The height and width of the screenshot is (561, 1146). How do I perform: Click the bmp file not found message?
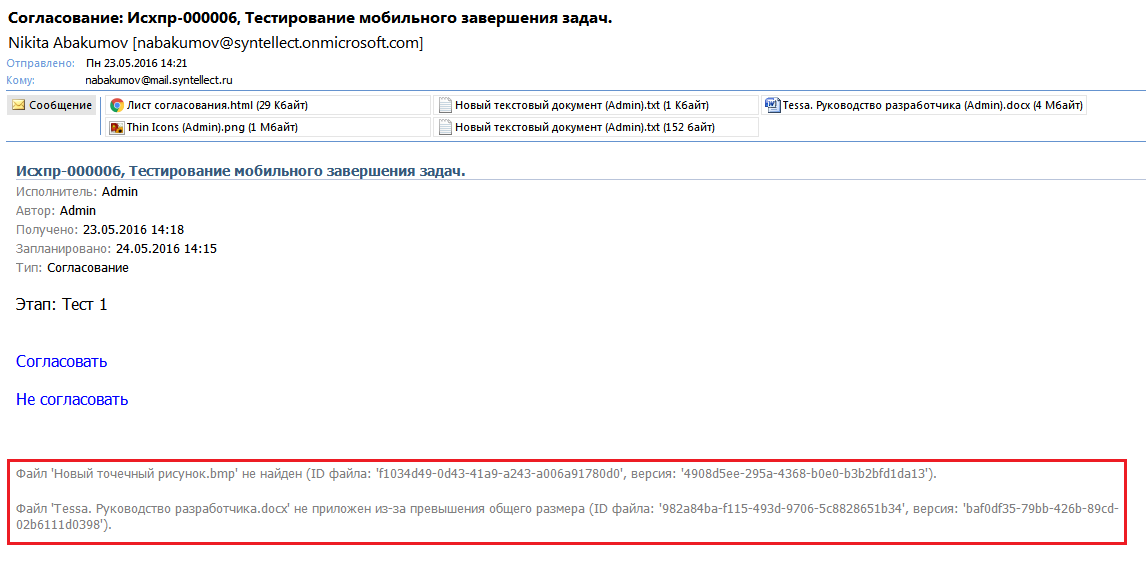point(476,473)
